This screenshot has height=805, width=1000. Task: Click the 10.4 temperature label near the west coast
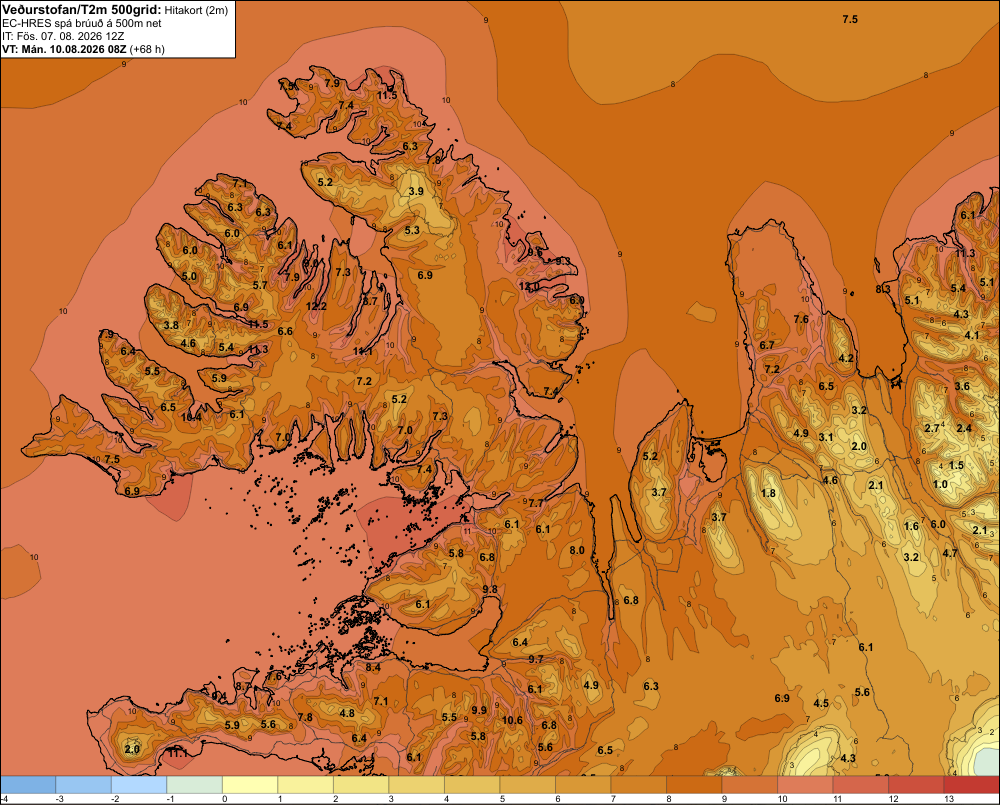pos(191,417)
